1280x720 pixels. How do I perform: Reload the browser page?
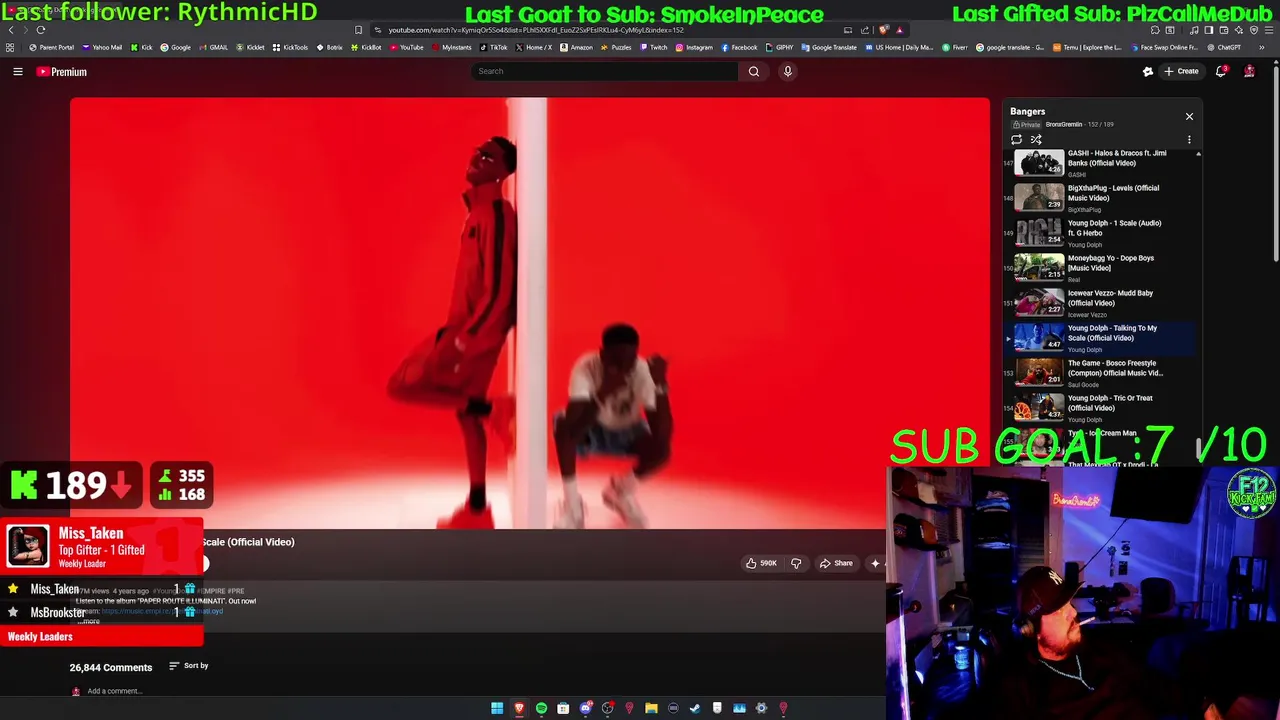pyautogui.click(x=41, y=30)
